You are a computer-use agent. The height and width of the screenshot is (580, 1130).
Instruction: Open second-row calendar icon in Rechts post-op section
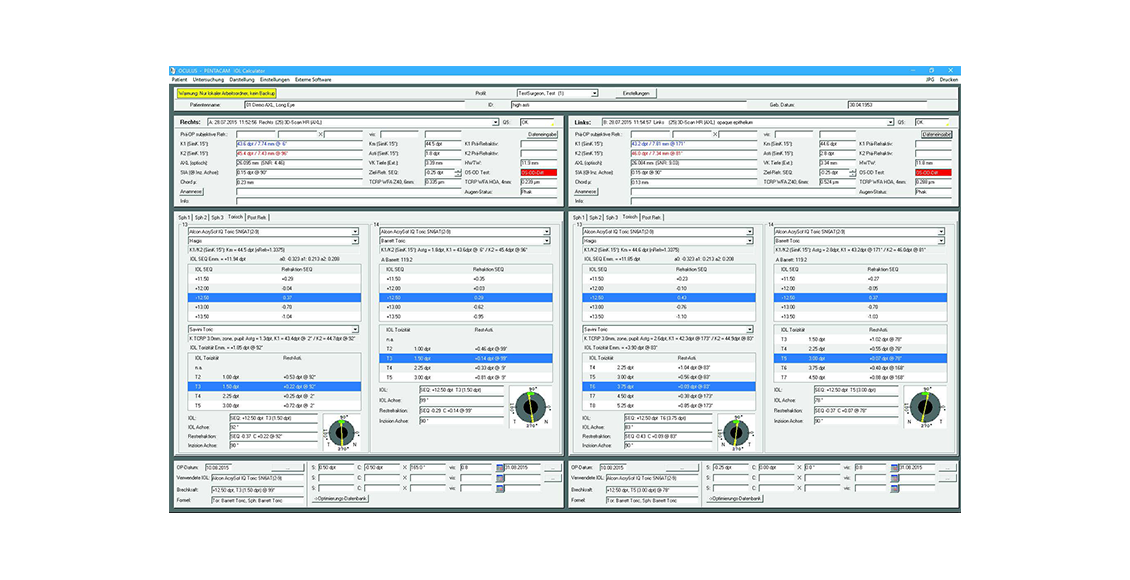502,478
